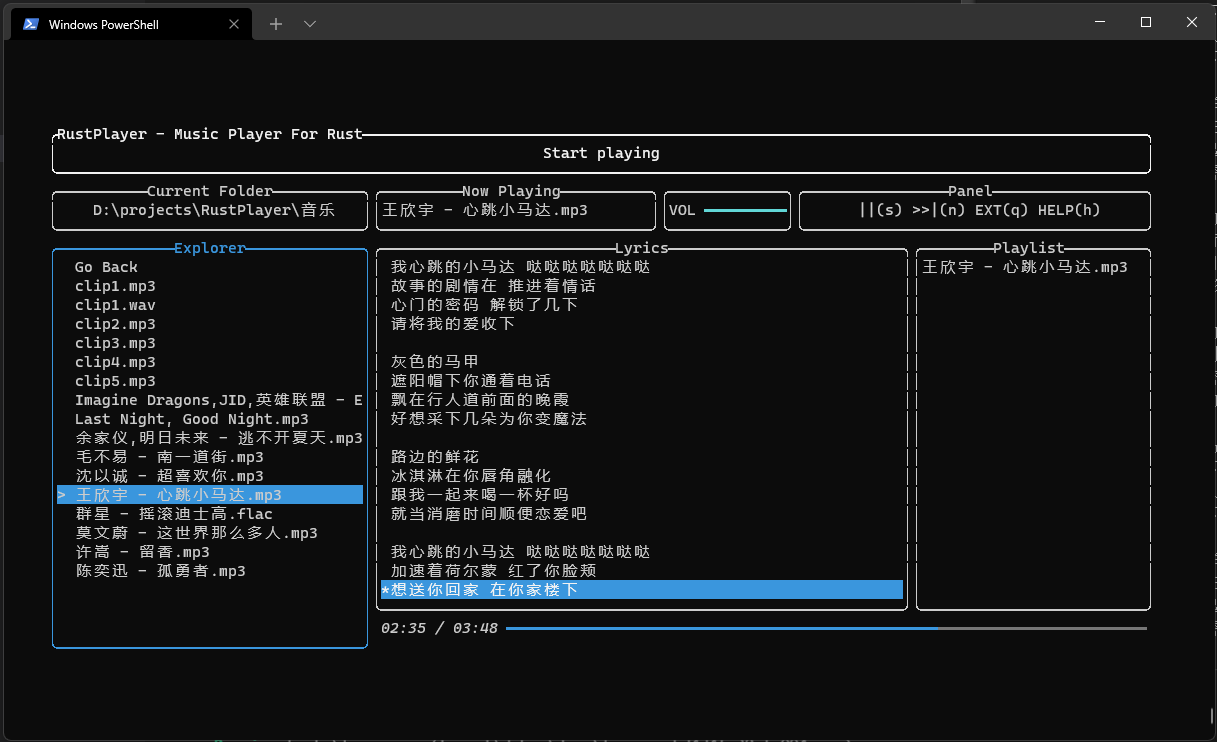This screenshot has height=742, width=1217.
Task: Maximize the PowerShell window
Action: (x=1146, y=22)
